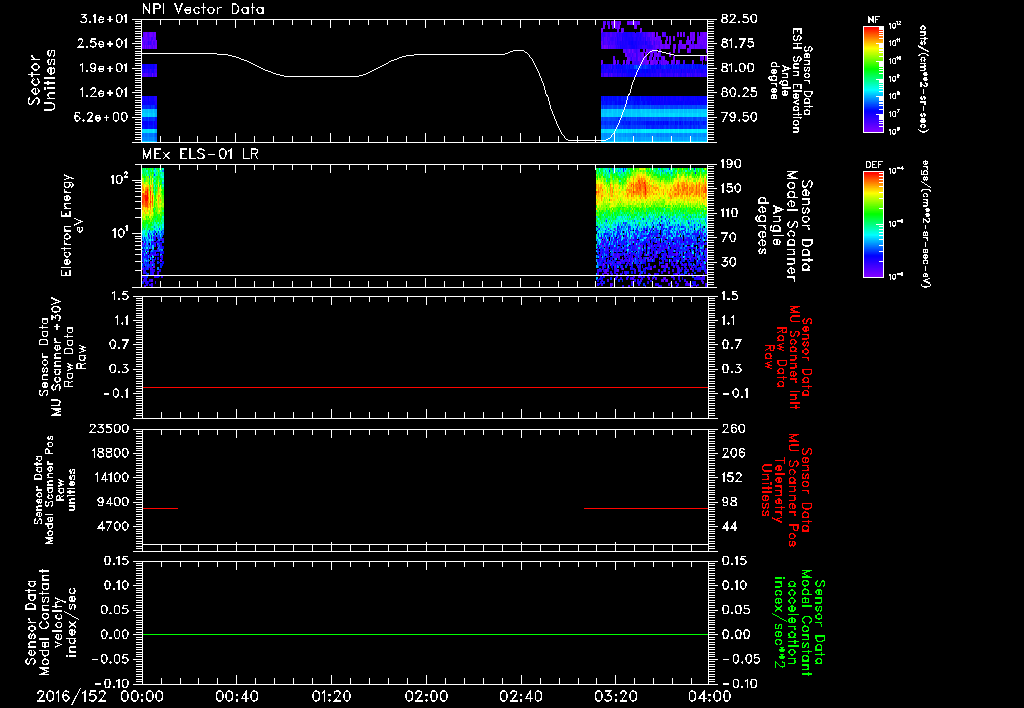This screenshot has width=1024, height=708.
Task: Click the cnts/(cm**2-sr-sec) units label
Action: tap(923, 78)
